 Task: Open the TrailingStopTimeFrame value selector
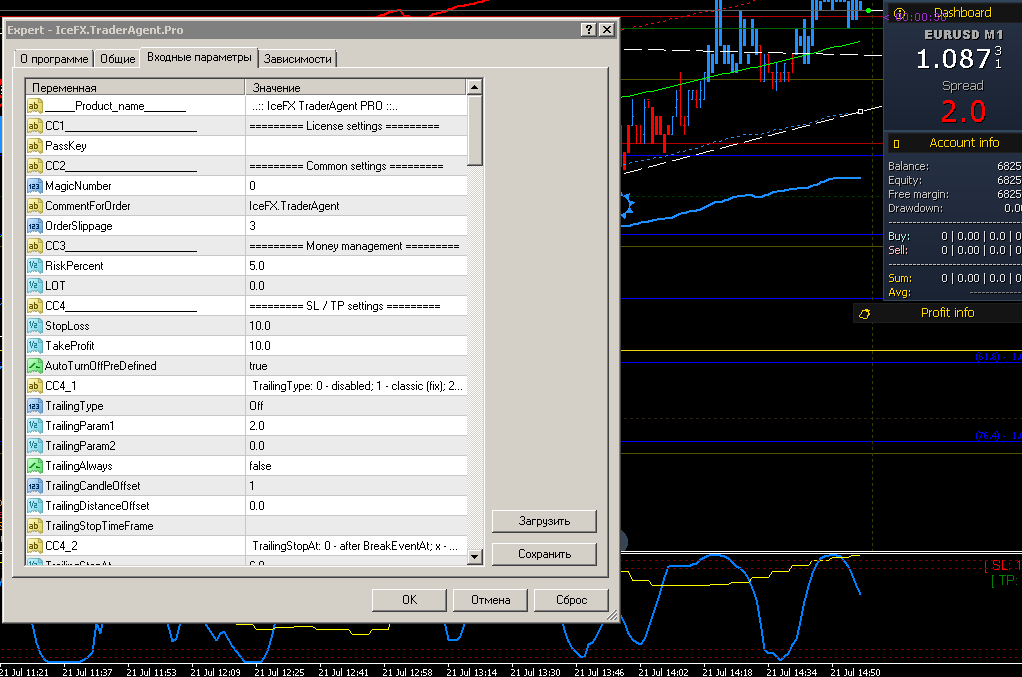pyautogui.click(x=356, y=526)
